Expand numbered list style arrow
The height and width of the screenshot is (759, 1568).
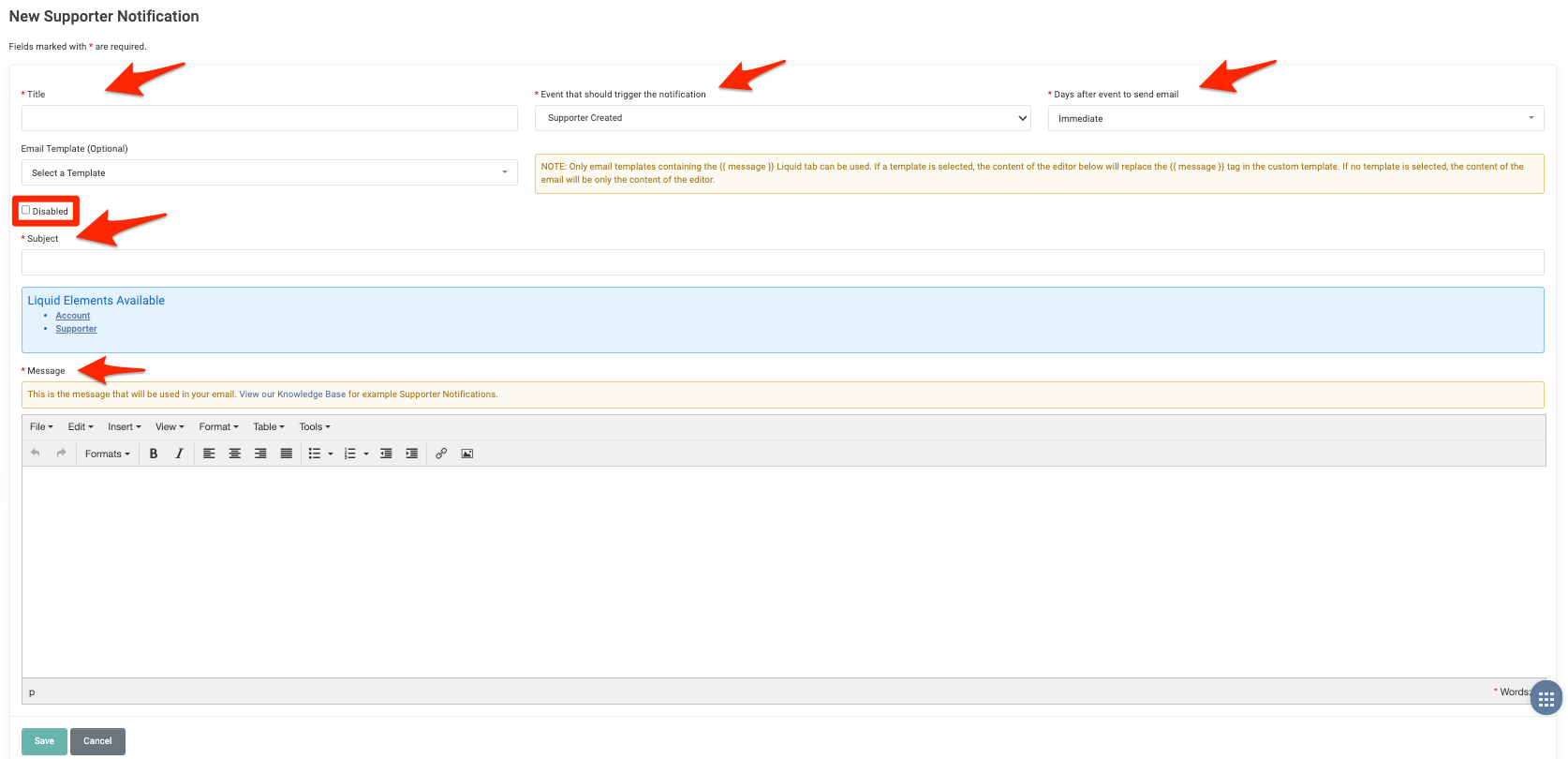366,454
